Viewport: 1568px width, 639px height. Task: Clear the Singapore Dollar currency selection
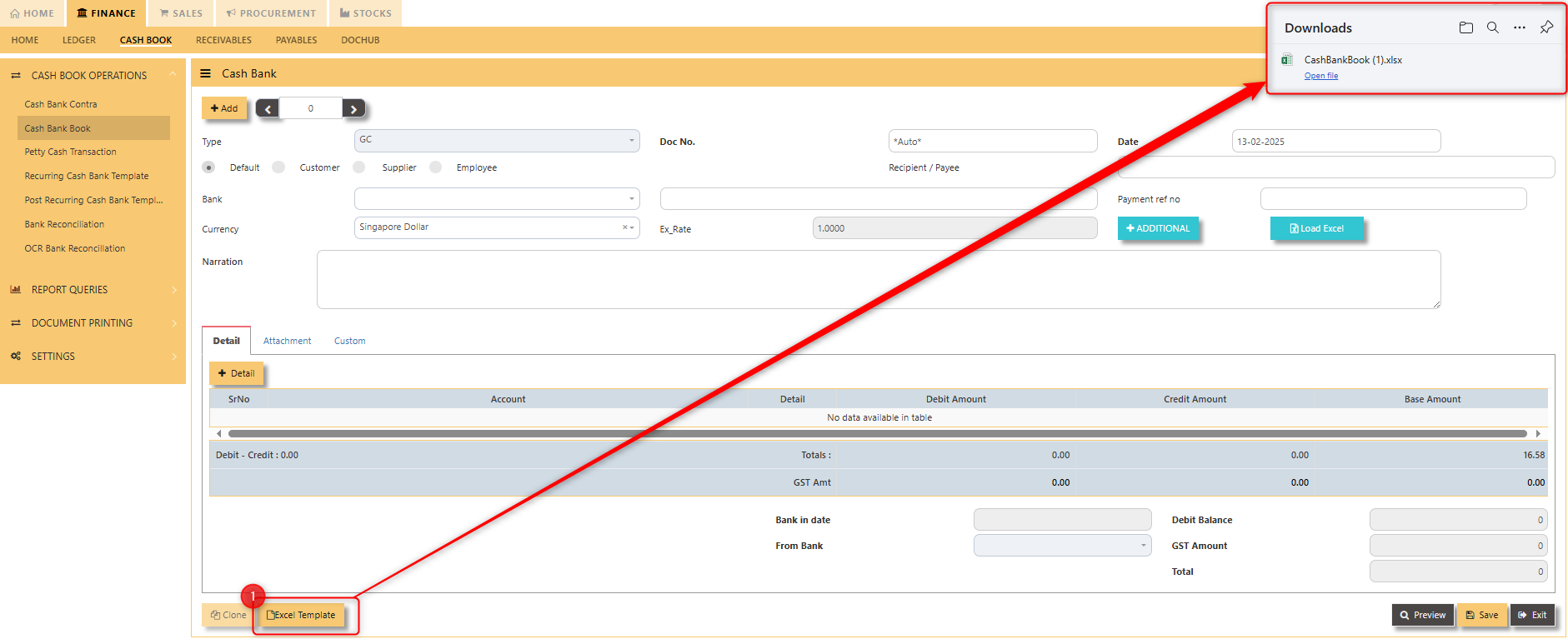click(x=624, y=227)
